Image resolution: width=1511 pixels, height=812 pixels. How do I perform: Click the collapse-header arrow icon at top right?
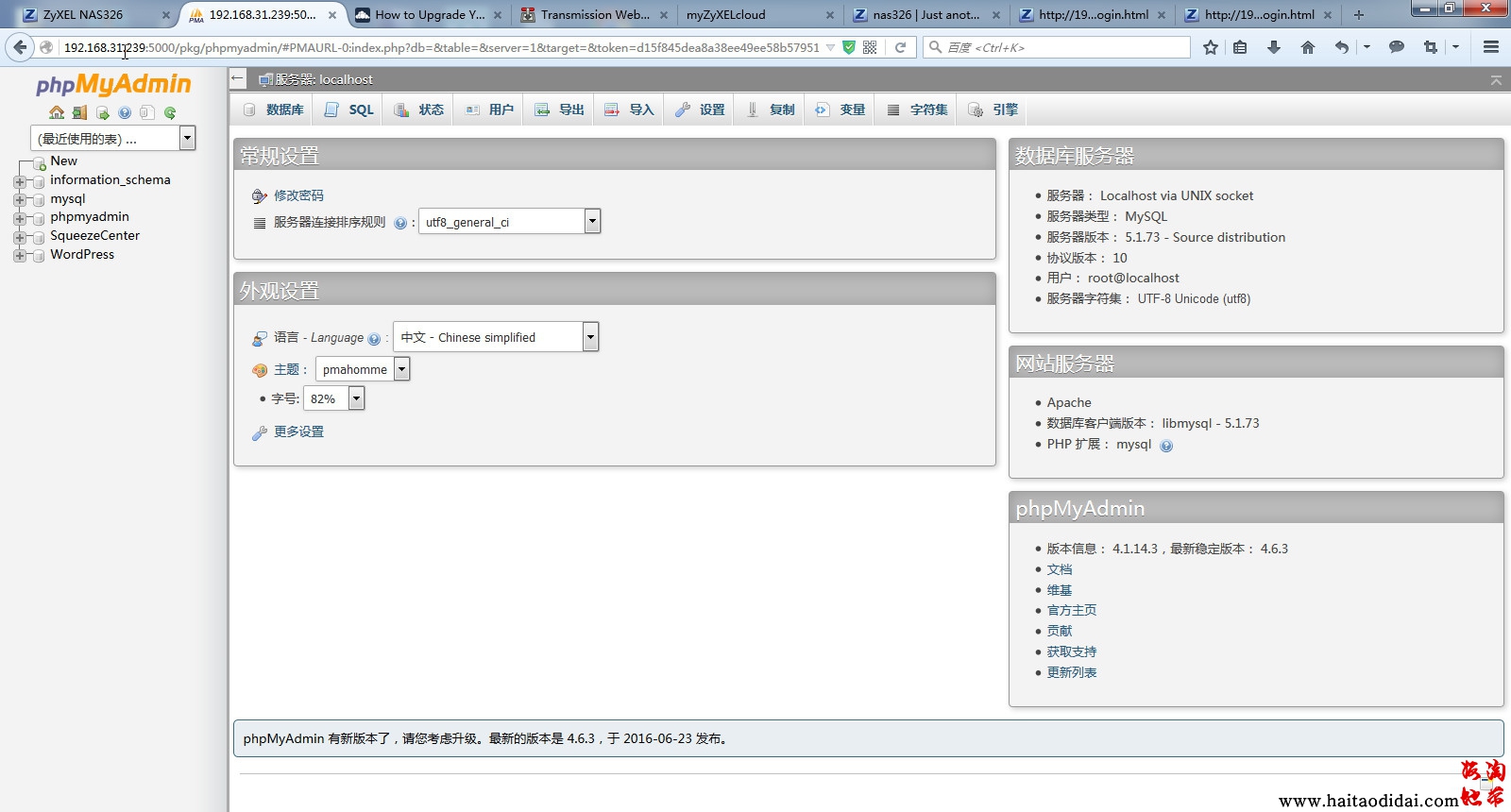point(1496,80)
